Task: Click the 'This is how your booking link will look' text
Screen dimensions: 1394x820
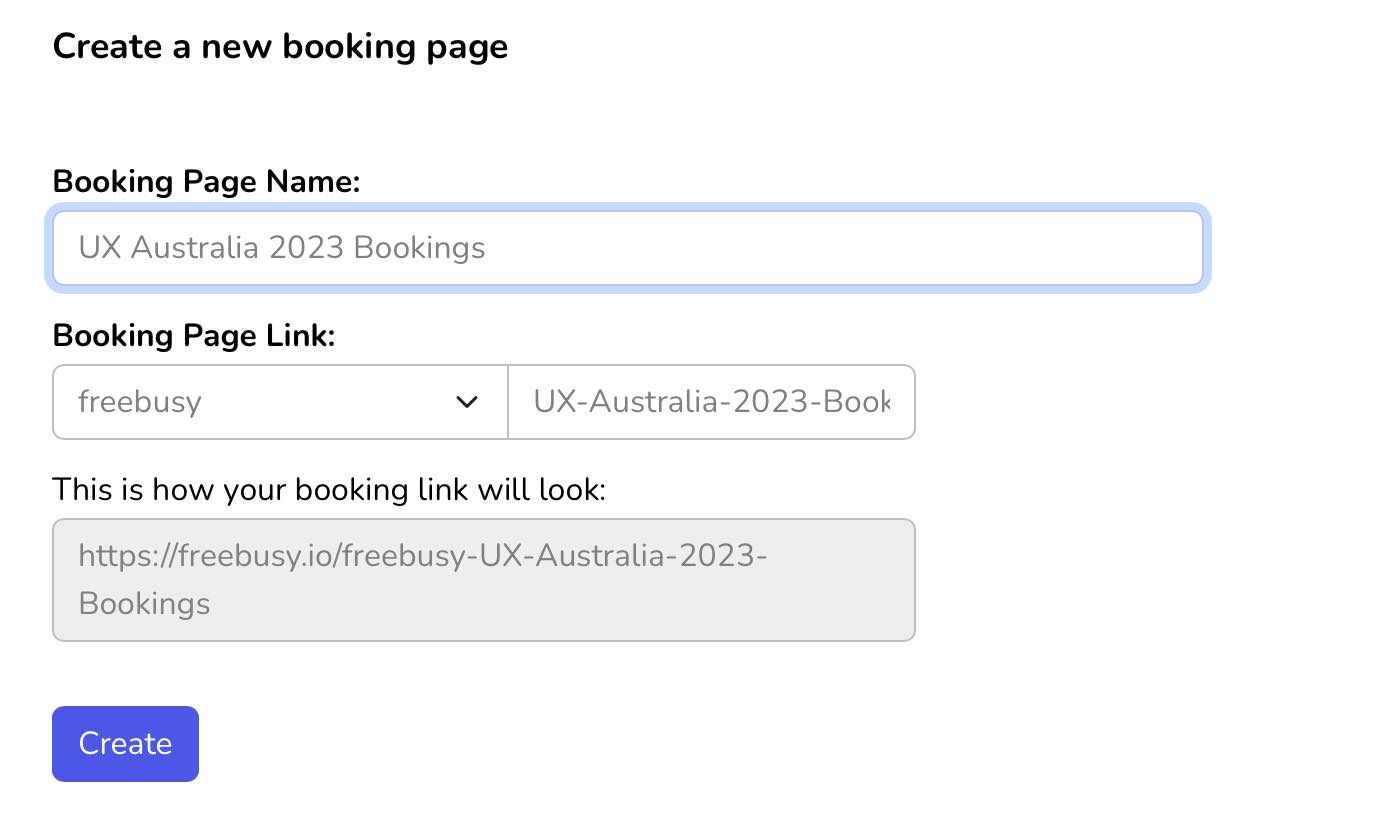Action: 329,490
